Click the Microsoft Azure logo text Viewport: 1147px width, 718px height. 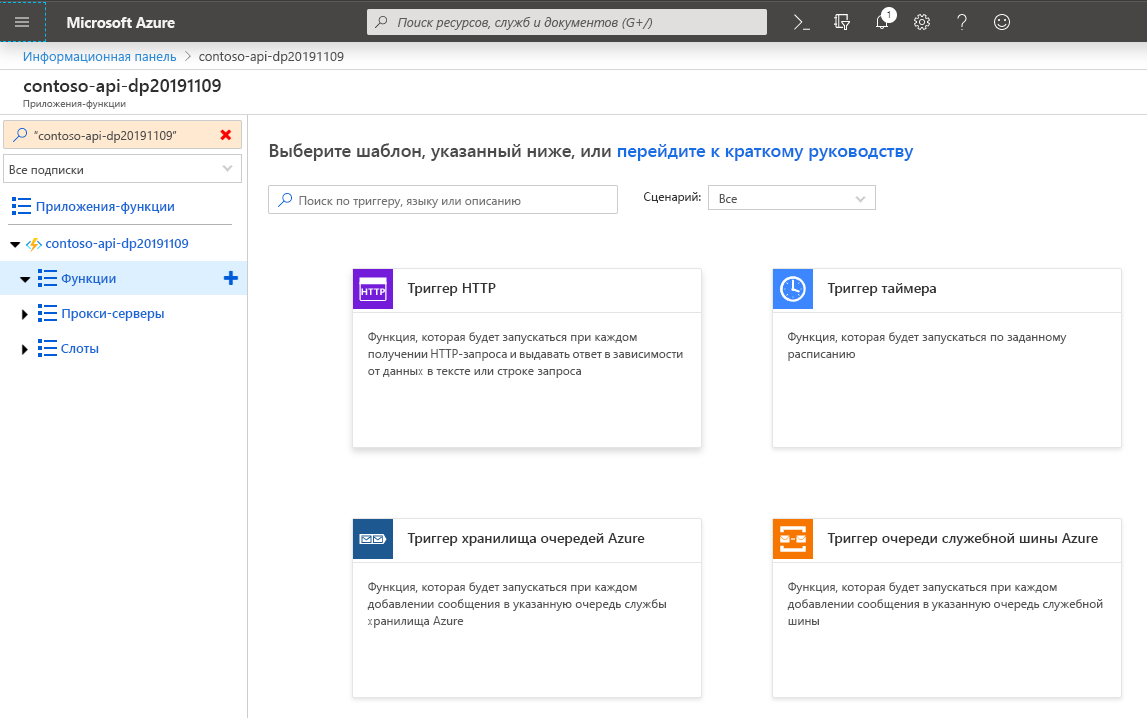pos(121,23)
